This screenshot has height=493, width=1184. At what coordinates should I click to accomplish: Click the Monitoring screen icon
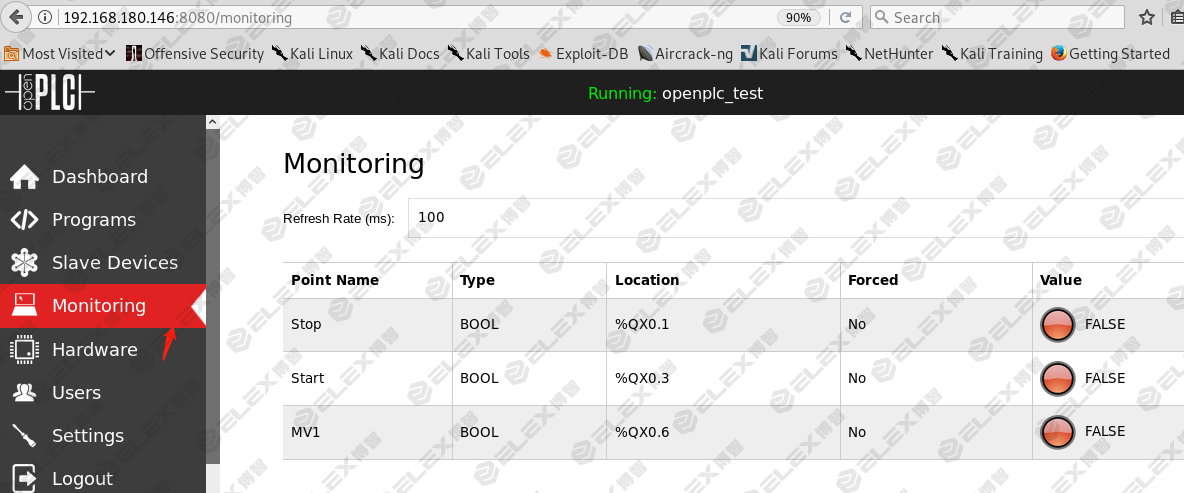24,306
